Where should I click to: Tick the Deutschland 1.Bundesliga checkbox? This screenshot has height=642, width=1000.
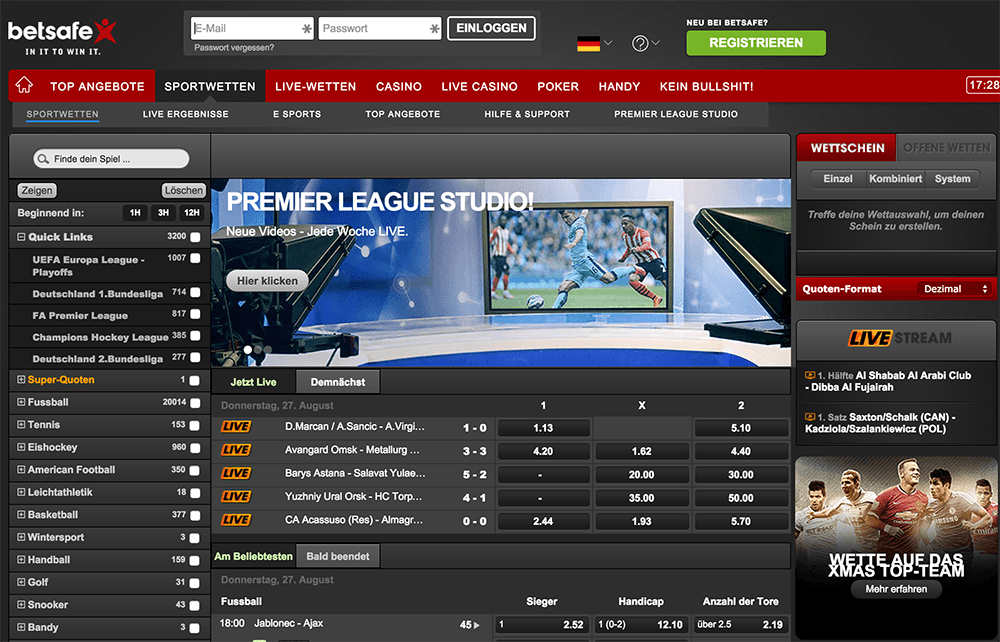click(195, 293)
